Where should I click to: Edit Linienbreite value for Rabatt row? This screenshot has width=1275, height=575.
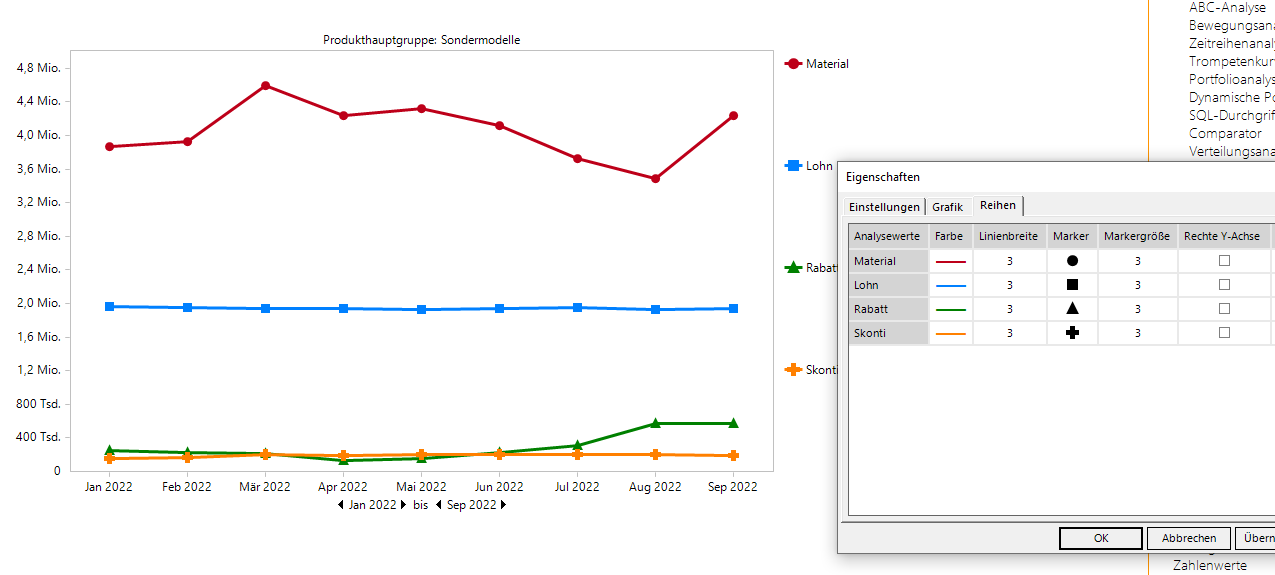click(x=1010, y=309)
